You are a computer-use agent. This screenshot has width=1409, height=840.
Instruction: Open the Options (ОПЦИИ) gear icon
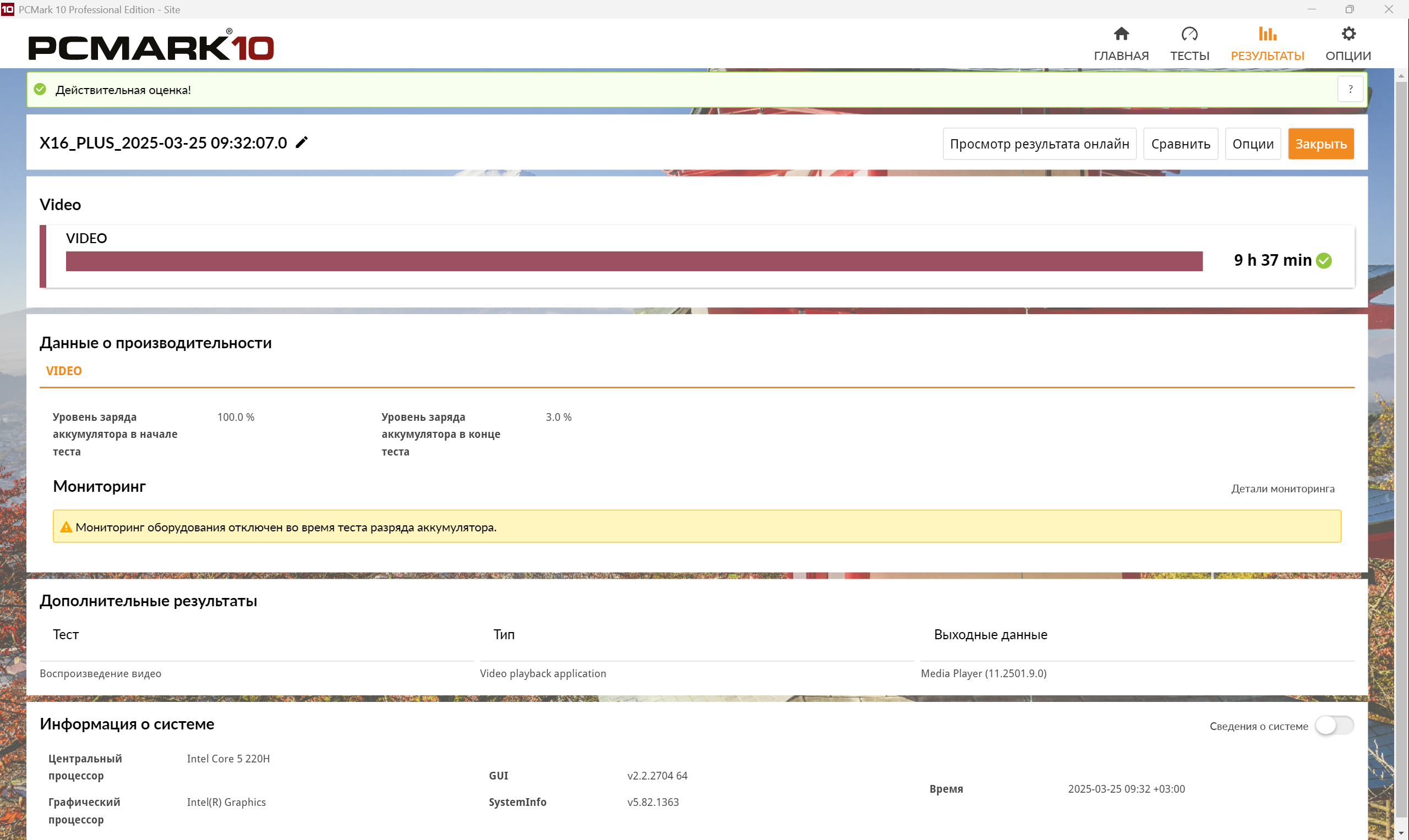[x=1348, y=35]
